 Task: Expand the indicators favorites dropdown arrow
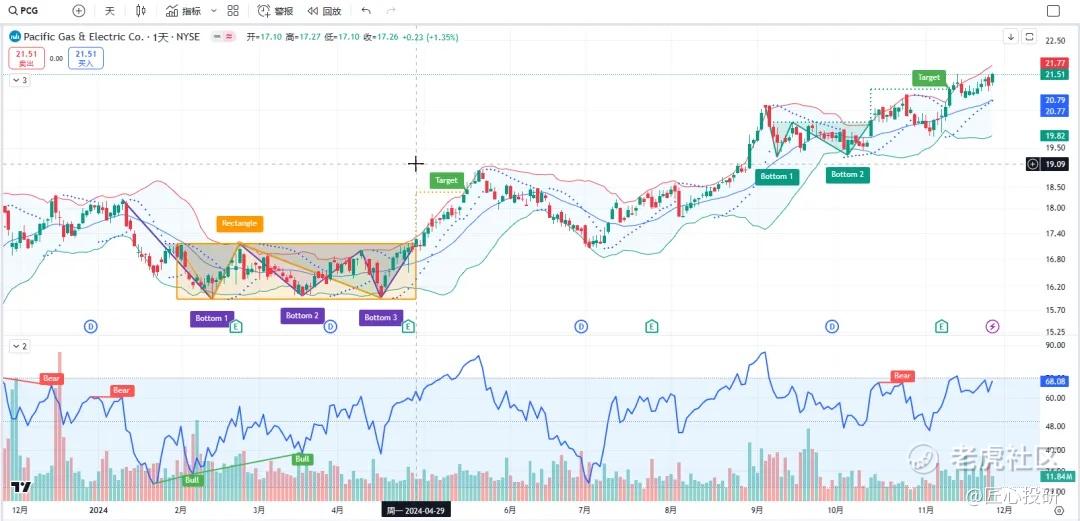(212, 11)
